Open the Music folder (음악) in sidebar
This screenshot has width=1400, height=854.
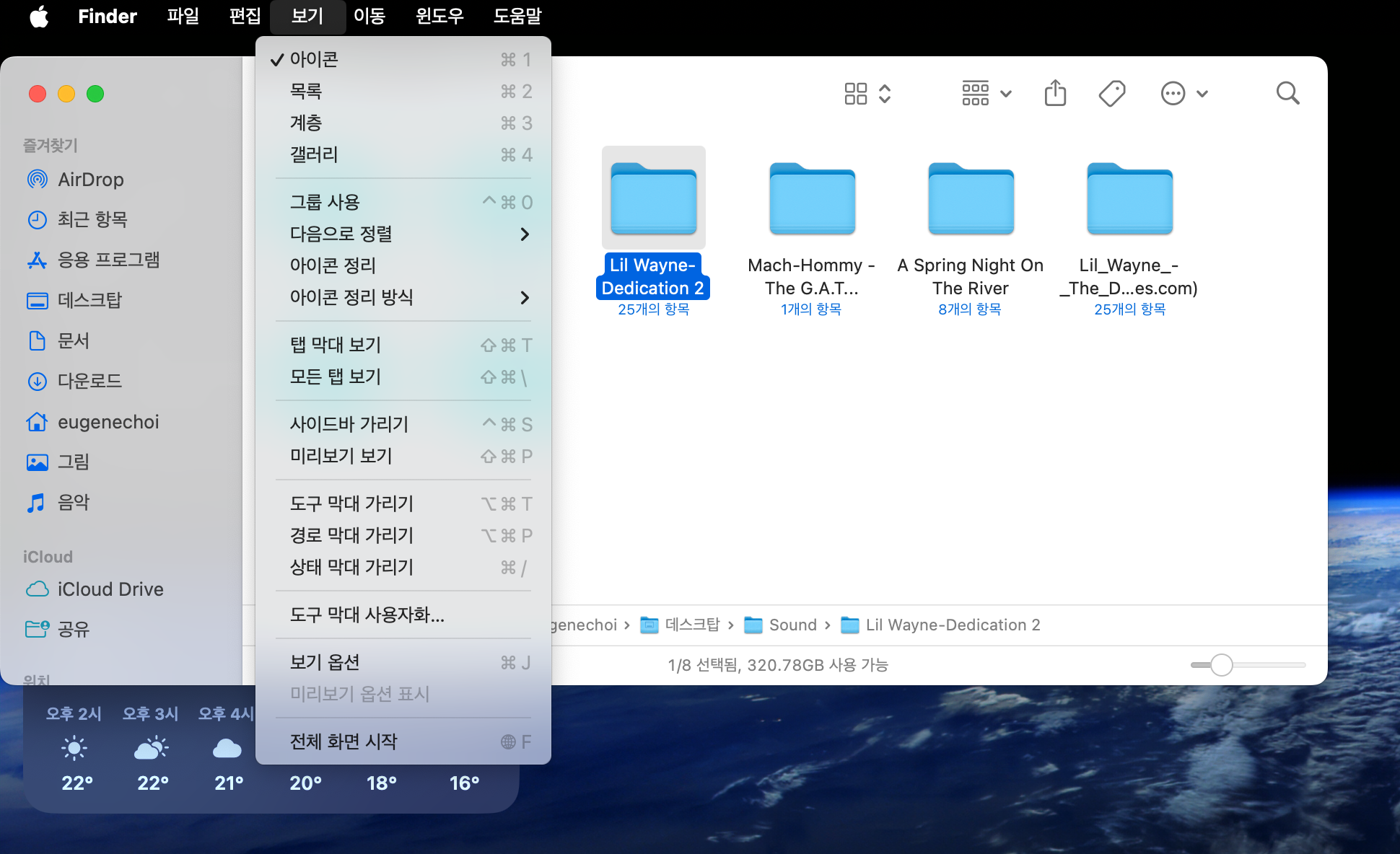74,502
